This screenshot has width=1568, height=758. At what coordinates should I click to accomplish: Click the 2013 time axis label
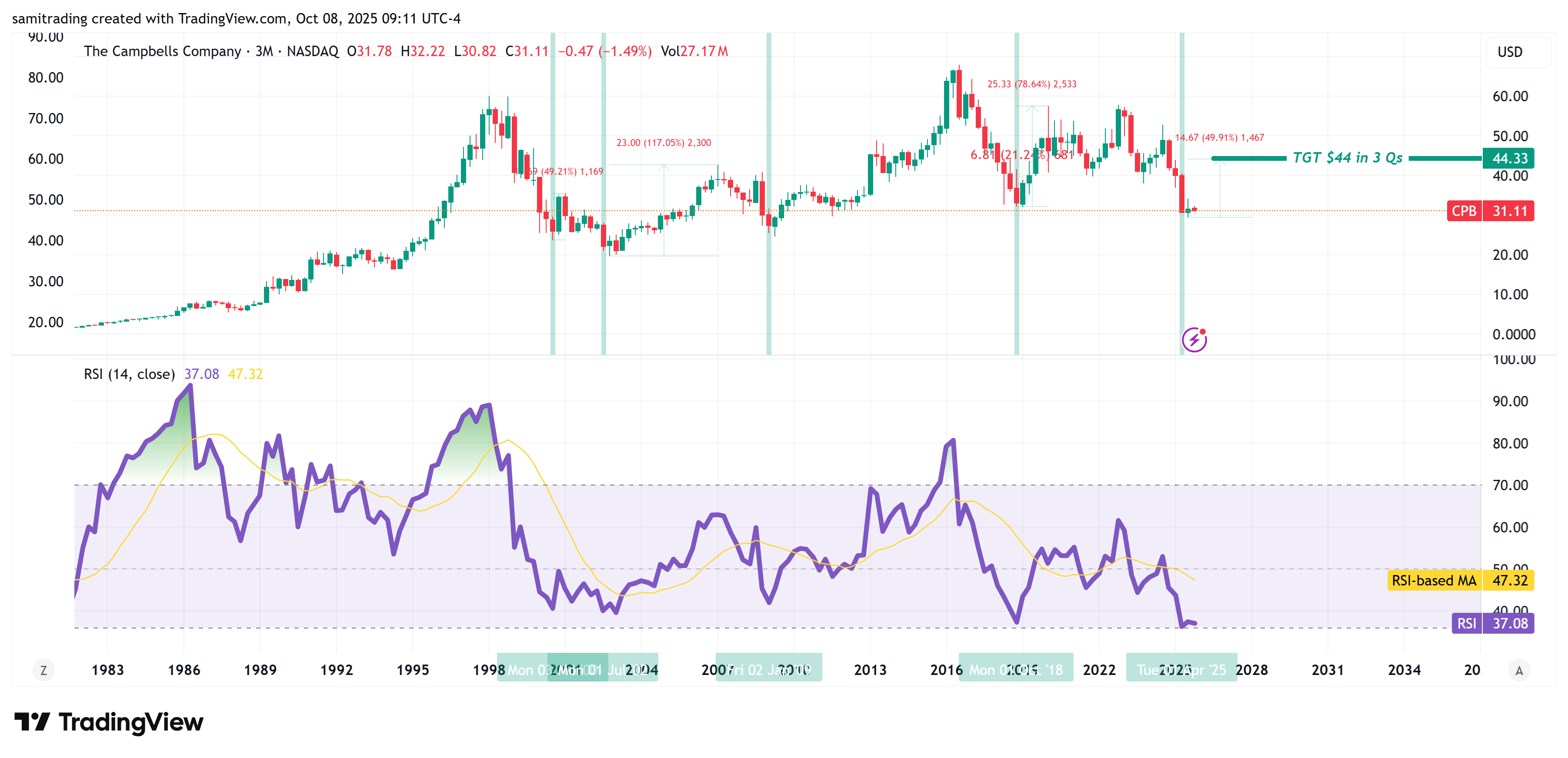click(871, 670)
